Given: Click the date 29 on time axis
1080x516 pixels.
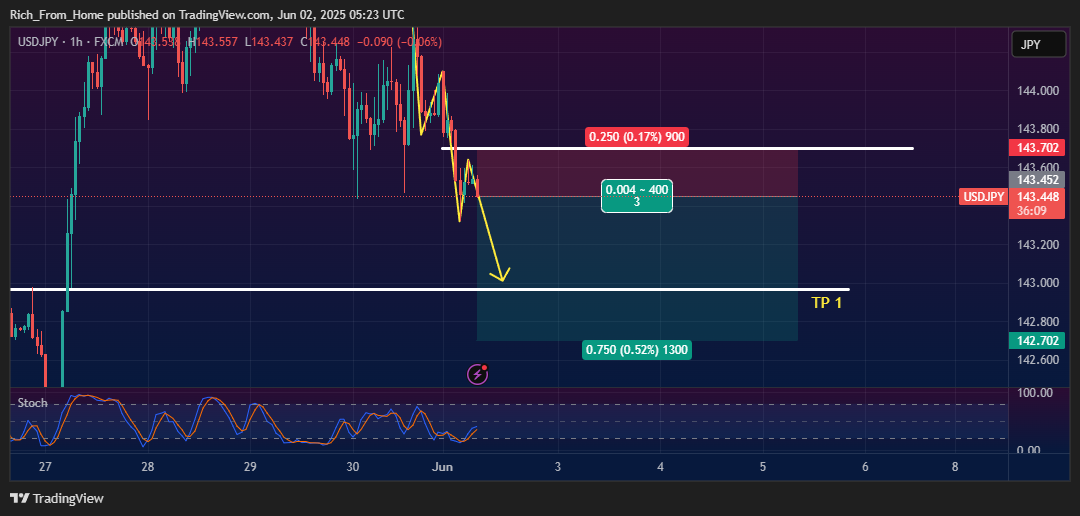Looking at the screenshot, I should point(250,467).
